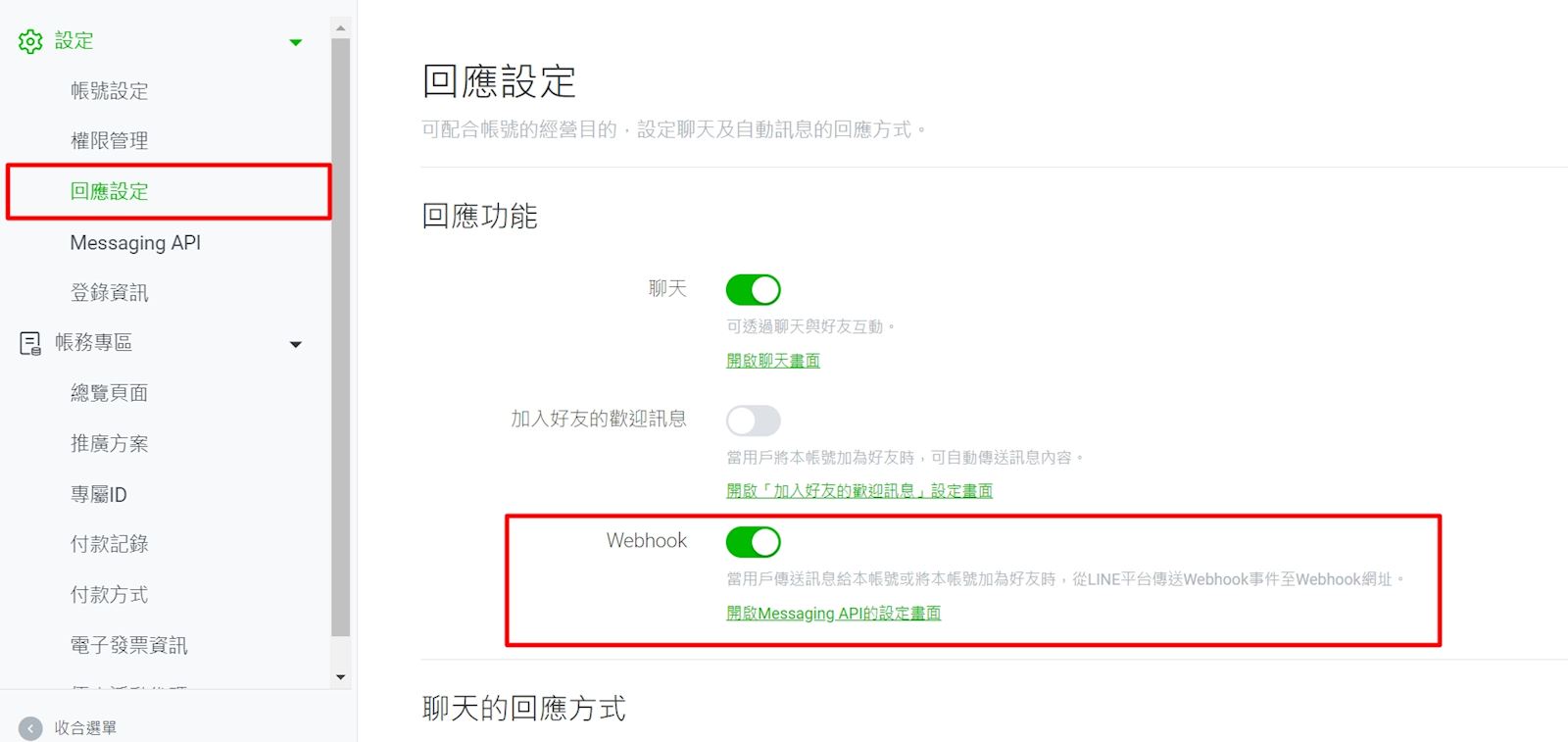Select 權限管理 menu item
The image size is (1568, 742).
109,141
